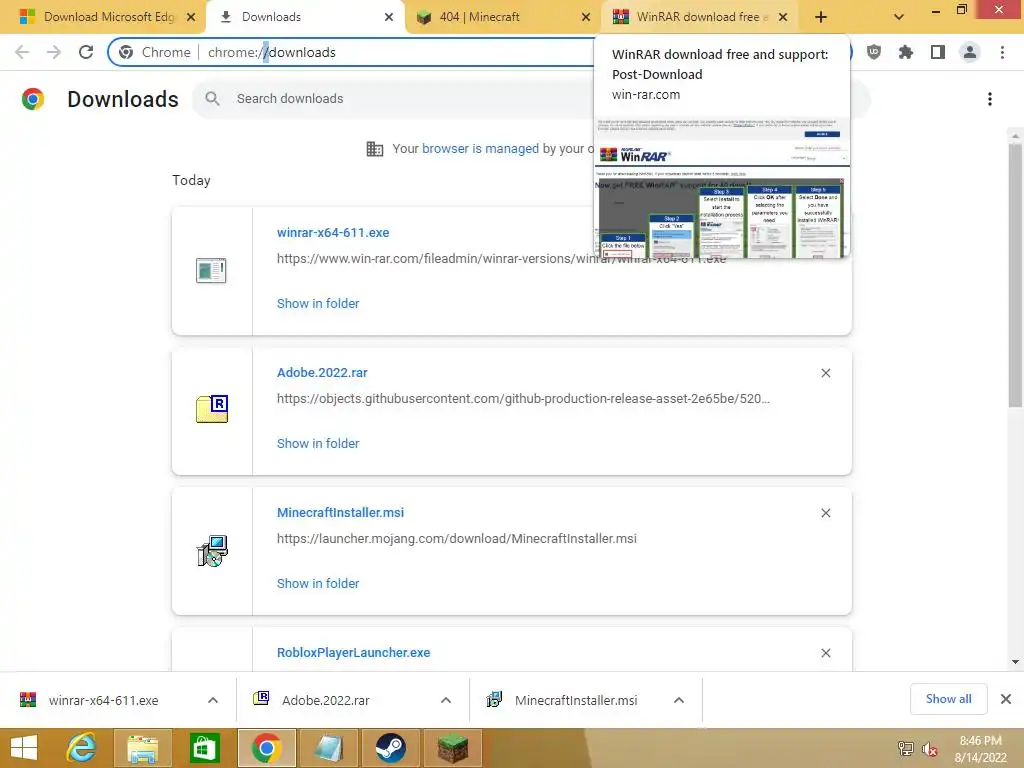Image resolution: width=1024 pixels, height=768 pixels.
Task: Click the 'browser is managed' link
Action: [480, 149]
